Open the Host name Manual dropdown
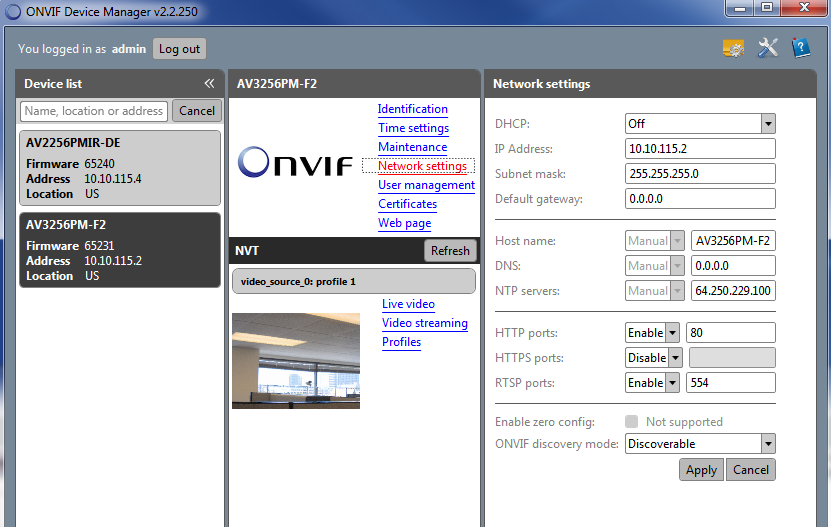 point(655,241)
